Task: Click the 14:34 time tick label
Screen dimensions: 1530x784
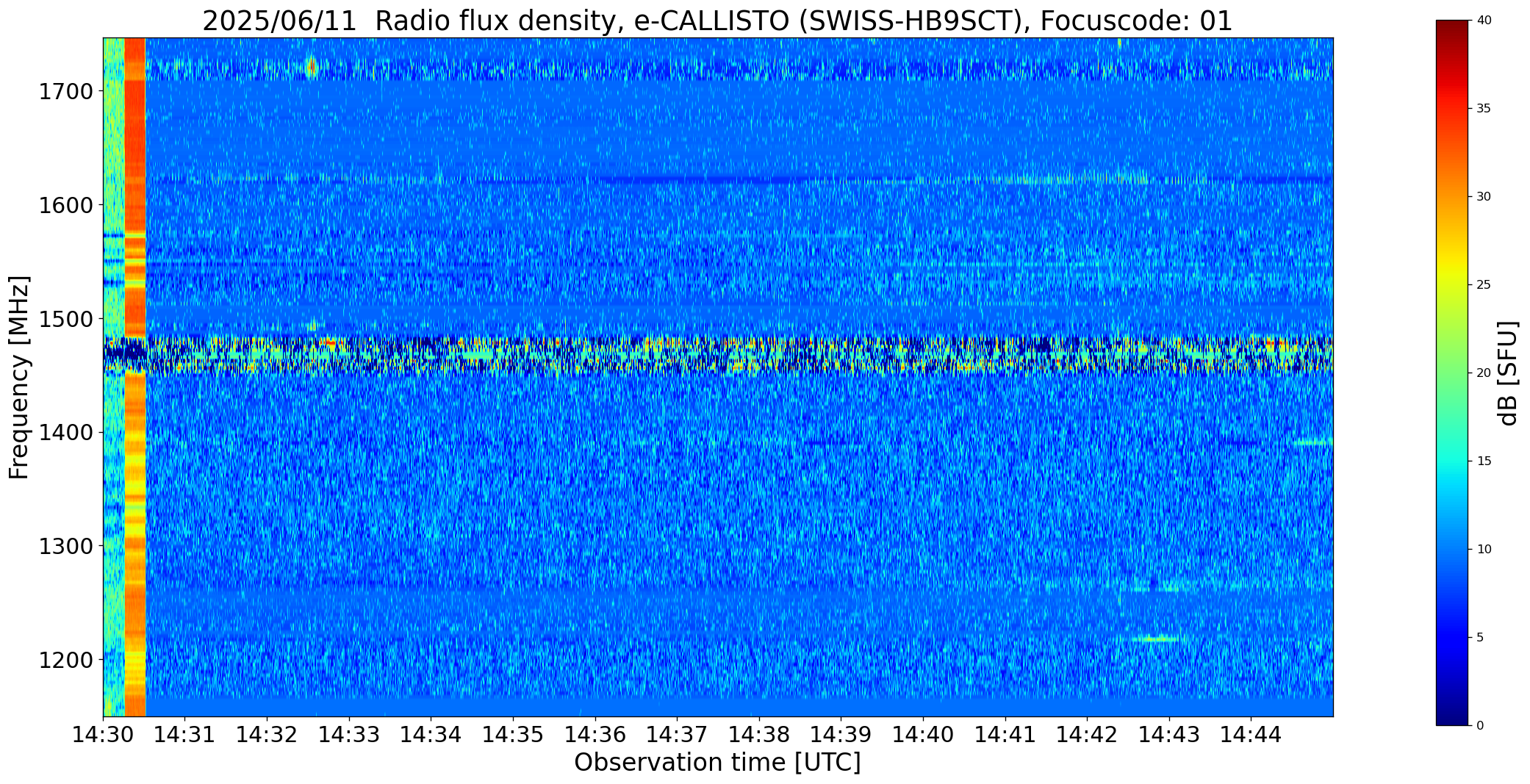Action: click(431, 734)
